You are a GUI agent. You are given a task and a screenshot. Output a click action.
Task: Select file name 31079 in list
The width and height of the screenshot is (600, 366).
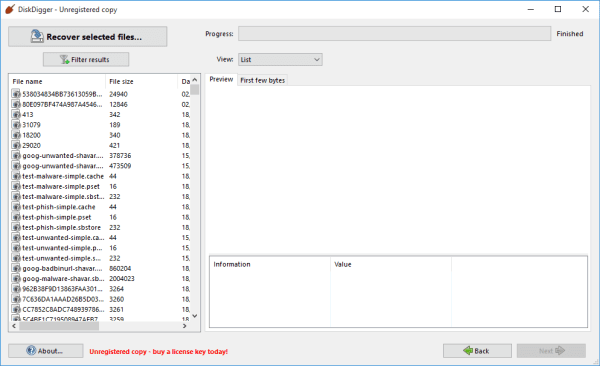[31, 125]
